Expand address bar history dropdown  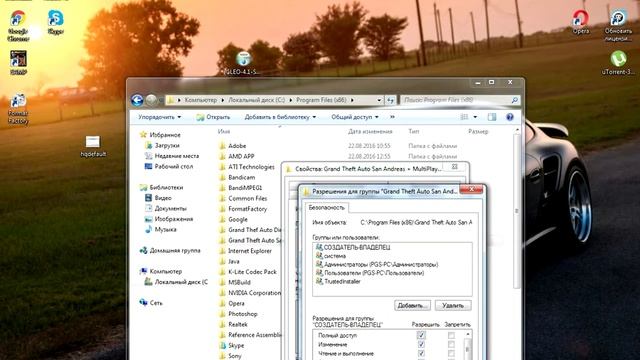tap(379, 100)
